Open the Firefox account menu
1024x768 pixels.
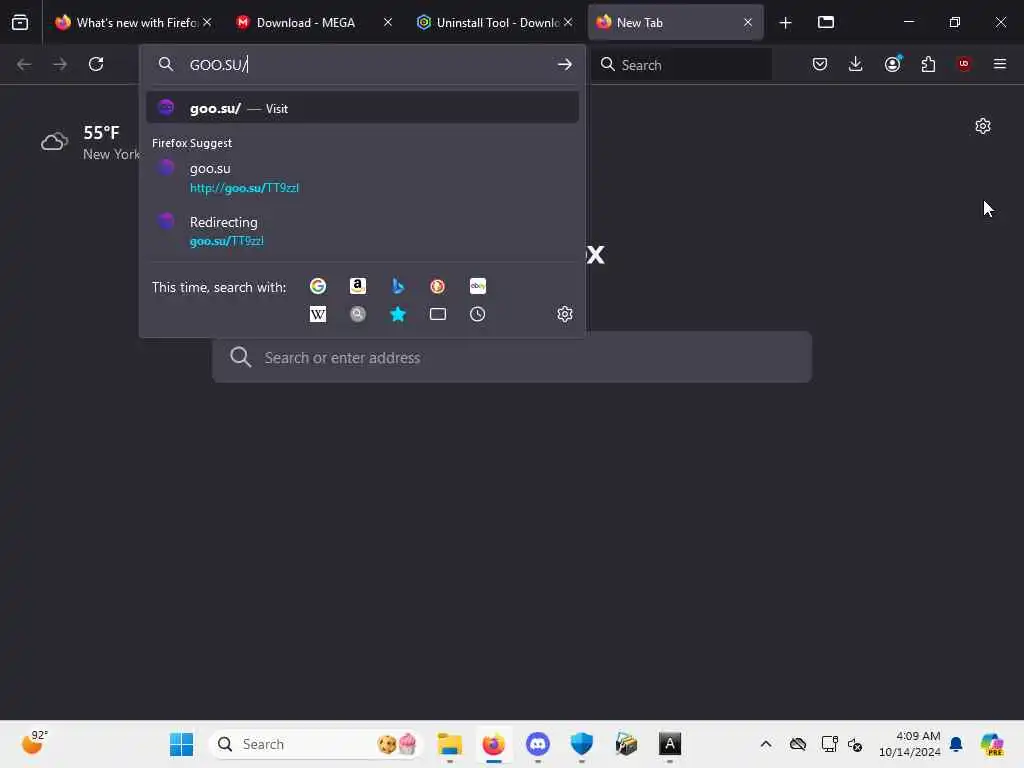(x=892, y=64)
